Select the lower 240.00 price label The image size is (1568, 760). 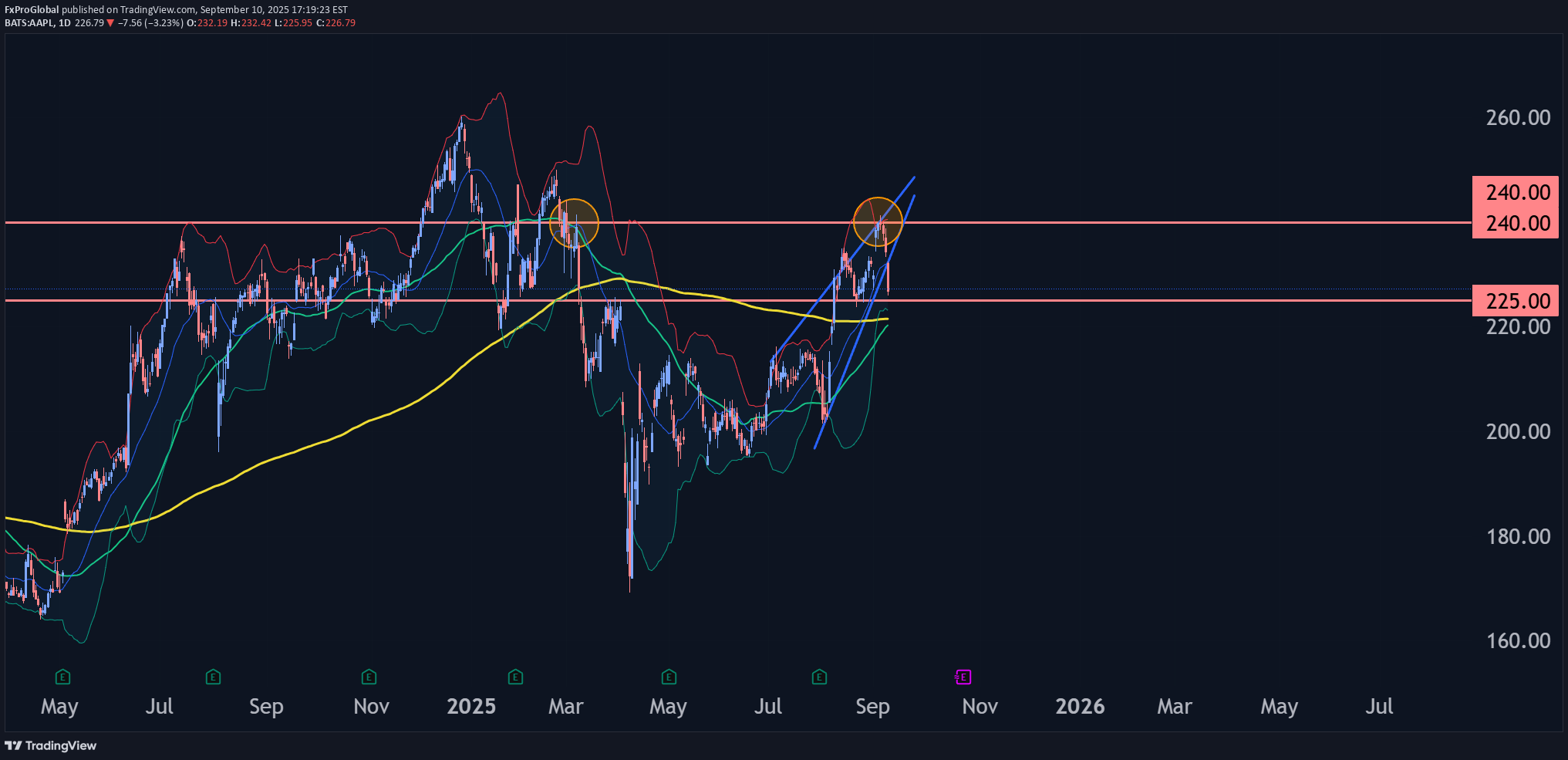tap(1516, 223)
